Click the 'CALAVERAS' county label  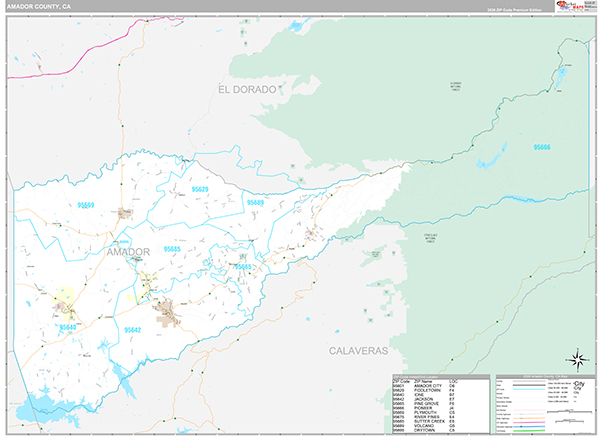pos(359,351)
